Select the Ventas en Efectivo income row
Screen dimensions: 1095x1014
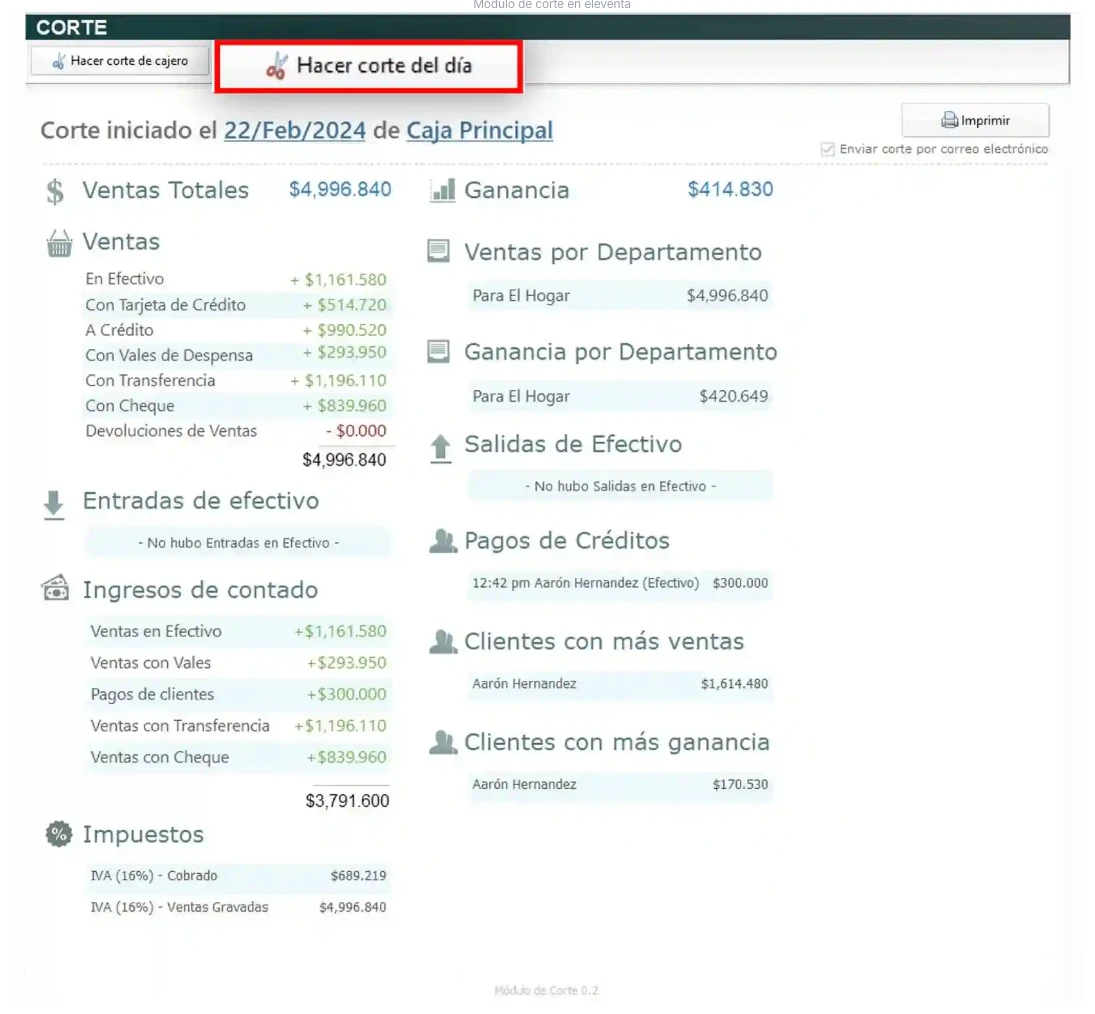click(x=237, y=631)
